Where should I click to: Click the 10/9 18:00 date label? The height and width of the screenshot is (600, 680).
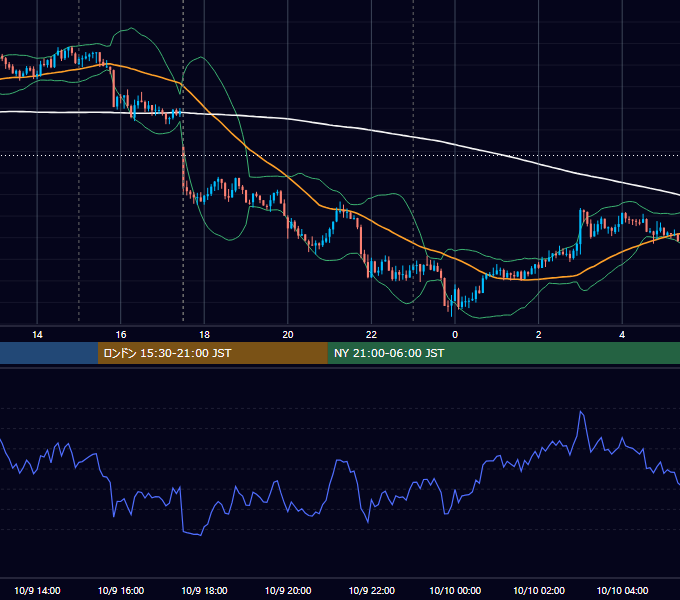(x=204, y=590)
